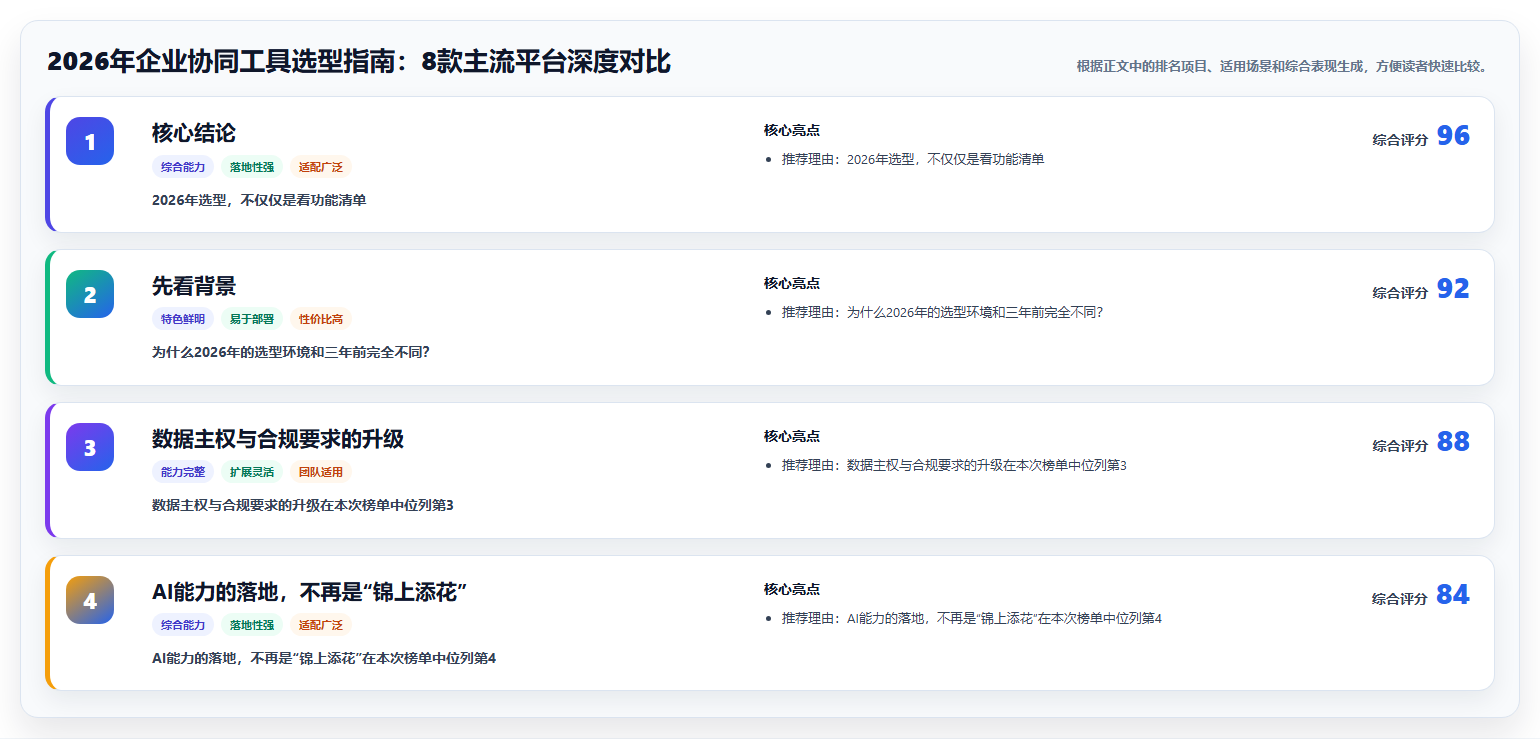Click bullet 推荐理由：为什么2026年的选型环境

point(943,312)
